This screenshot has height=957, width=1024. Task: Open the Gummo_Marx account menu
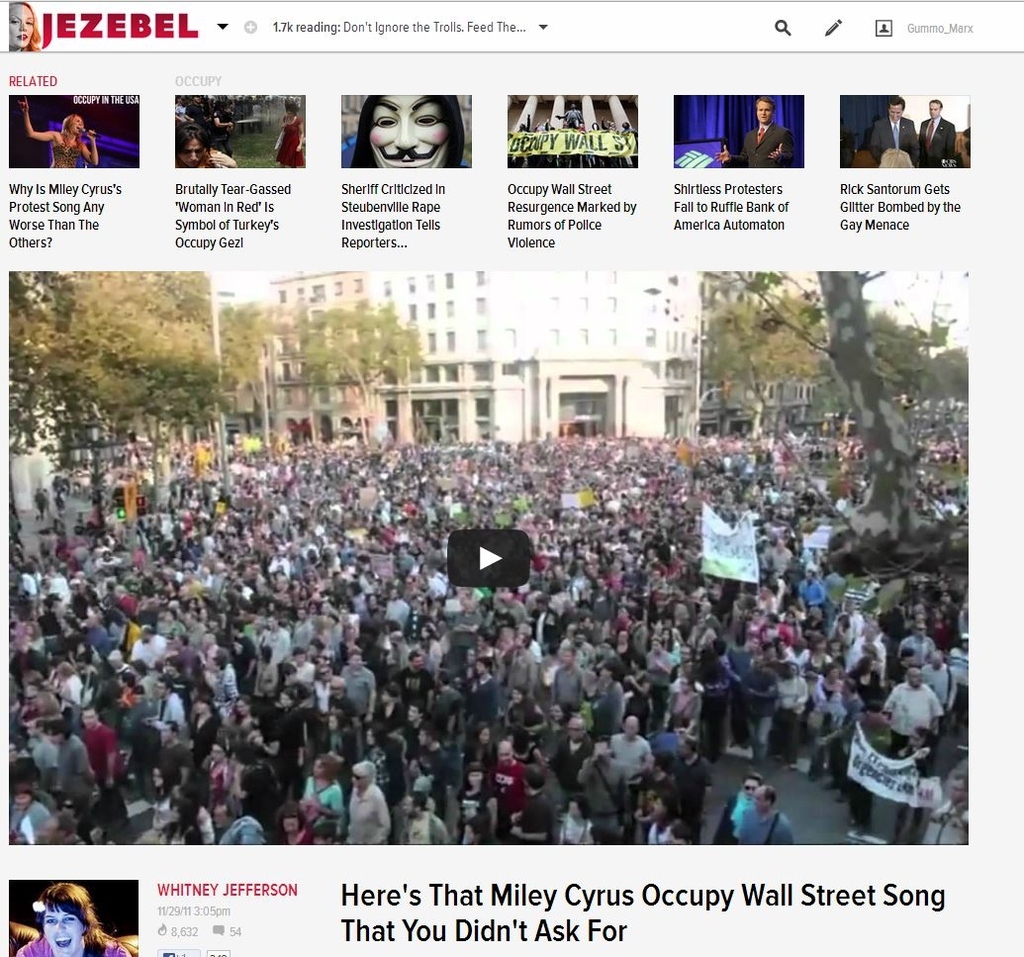(x=939, y=28)
